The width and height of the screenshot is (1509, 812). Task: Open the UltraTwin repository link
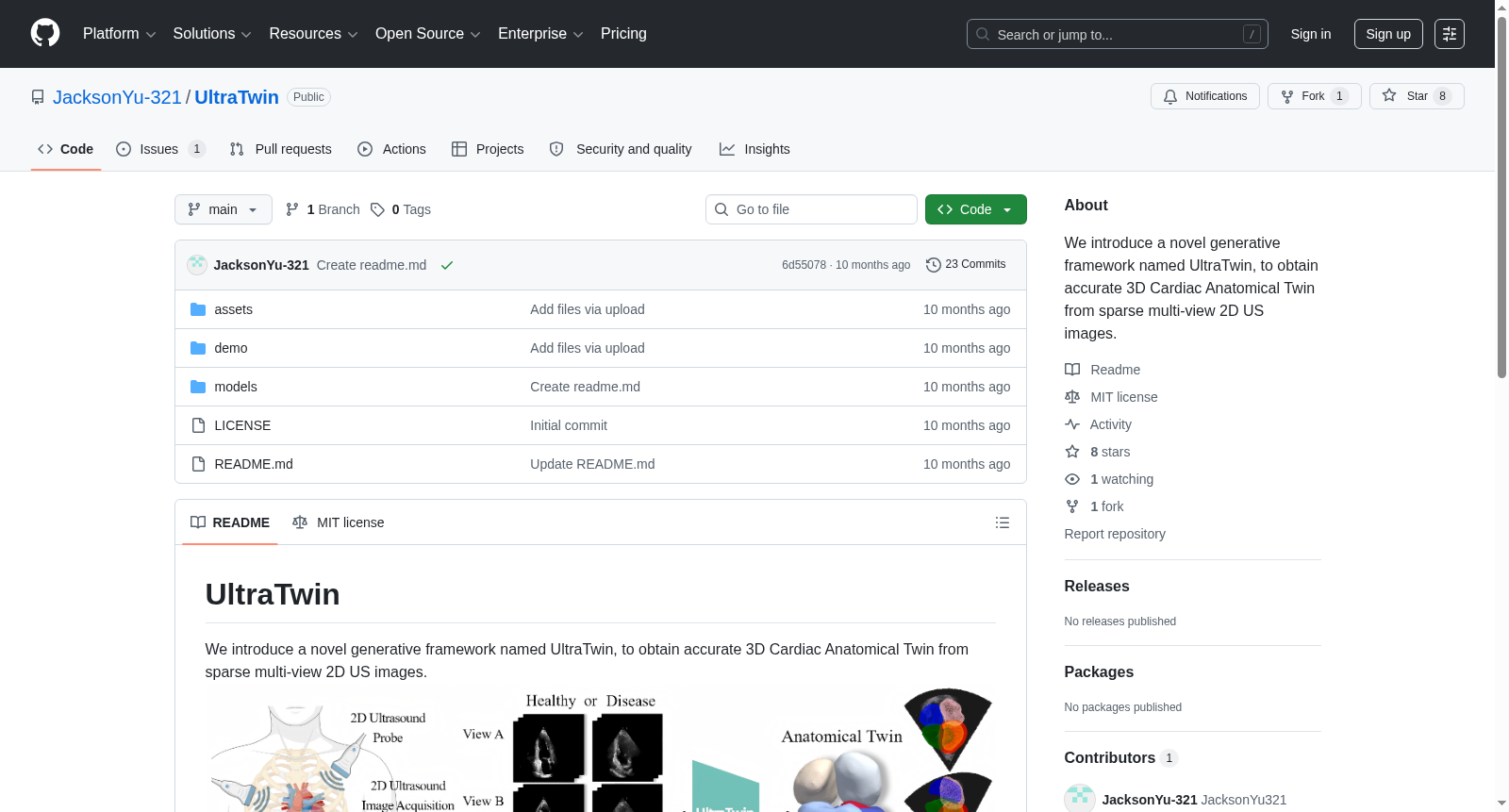point(237,97)
